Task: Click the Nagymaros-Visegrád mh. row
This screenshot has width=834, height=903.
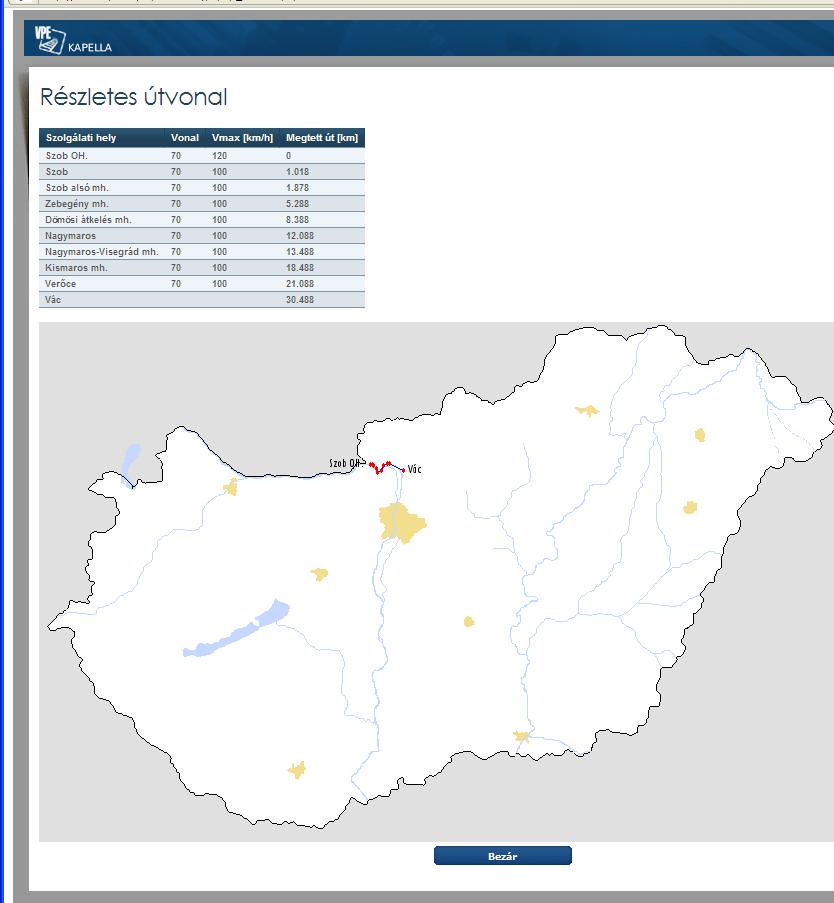Action: [202, 252]
